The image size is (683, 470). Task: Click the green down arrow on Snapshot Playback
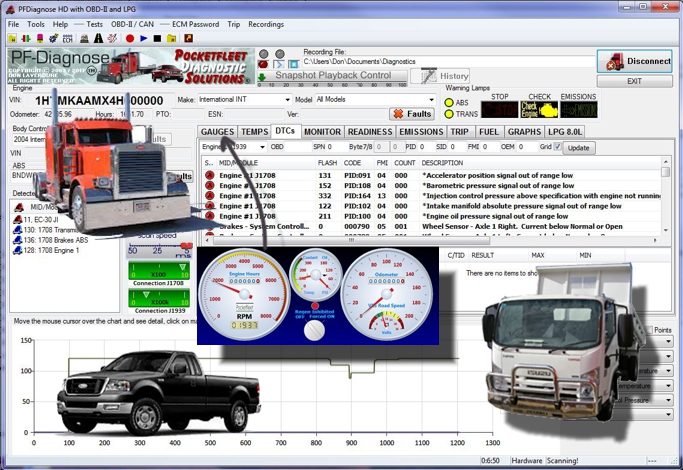tap(262, 77)
